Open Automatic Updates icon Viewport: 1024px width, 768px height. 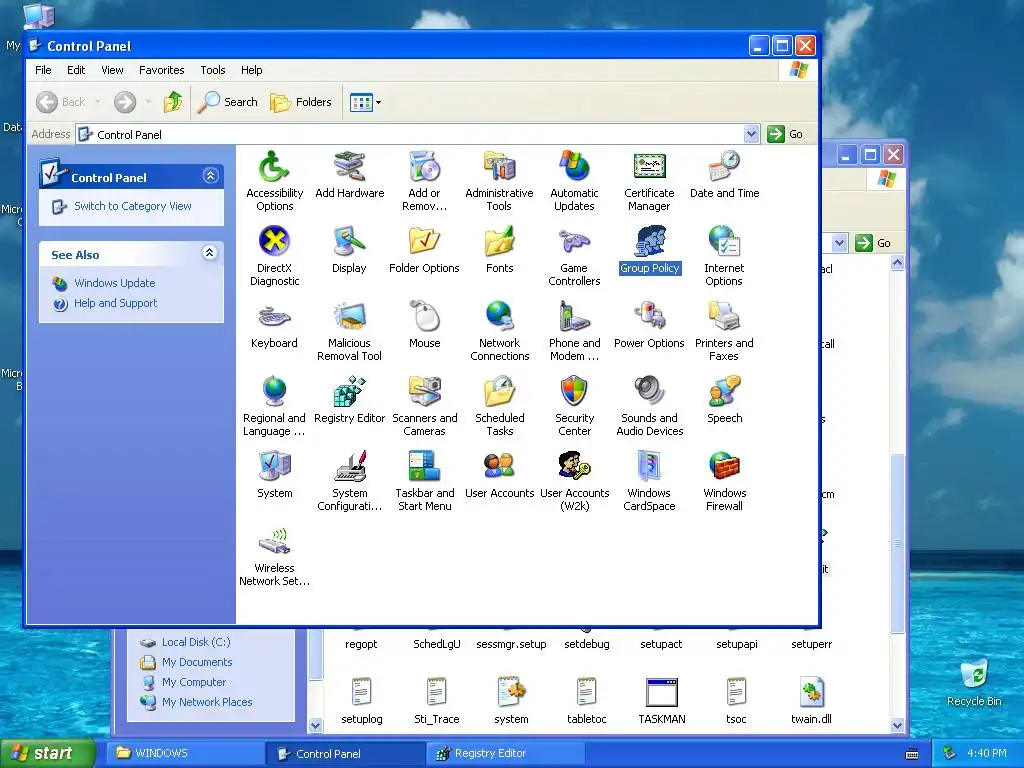[x=574, y=181]
